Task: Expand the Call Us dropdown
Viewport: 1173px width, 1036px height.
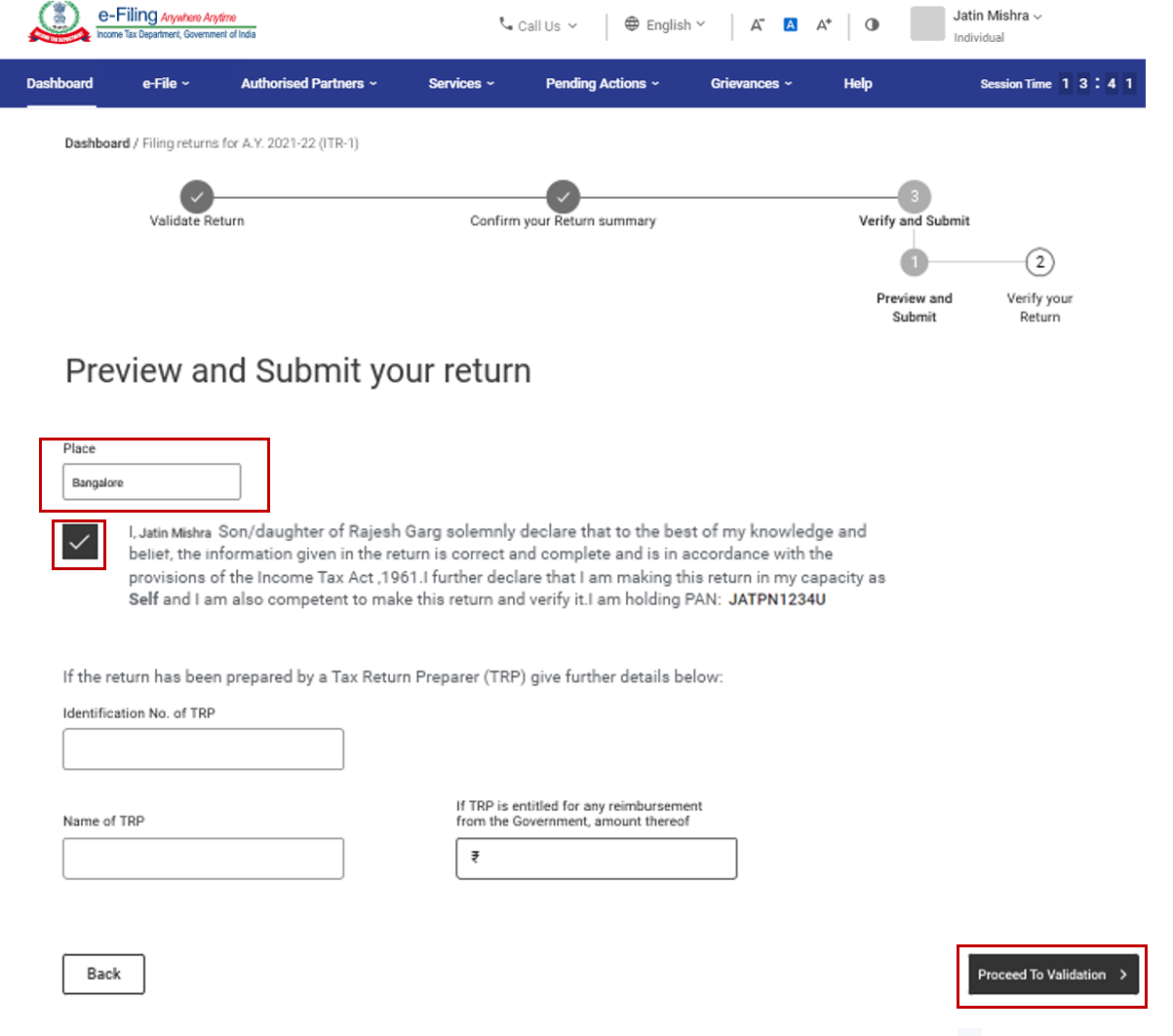Action: pyautogui.click(x=539, y=24)
